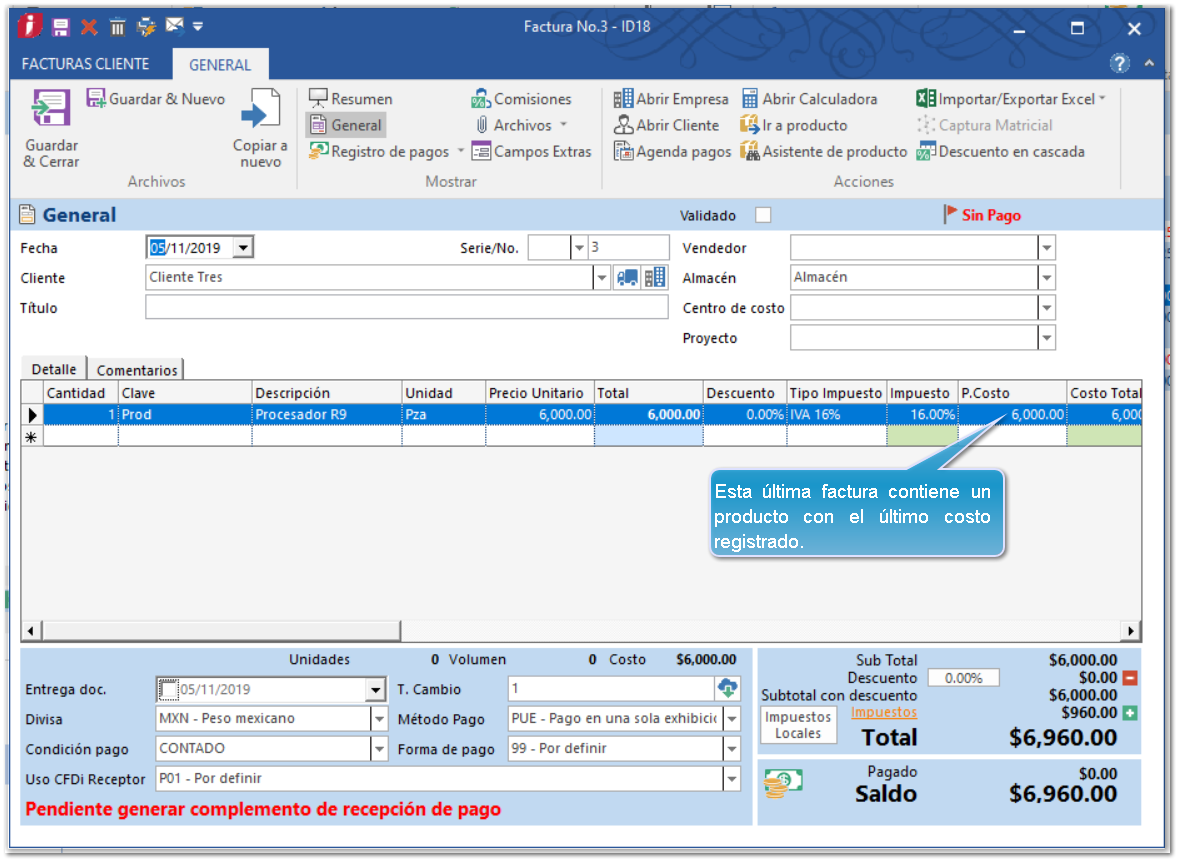Click into the Título text field

click(x=406, y=308)
